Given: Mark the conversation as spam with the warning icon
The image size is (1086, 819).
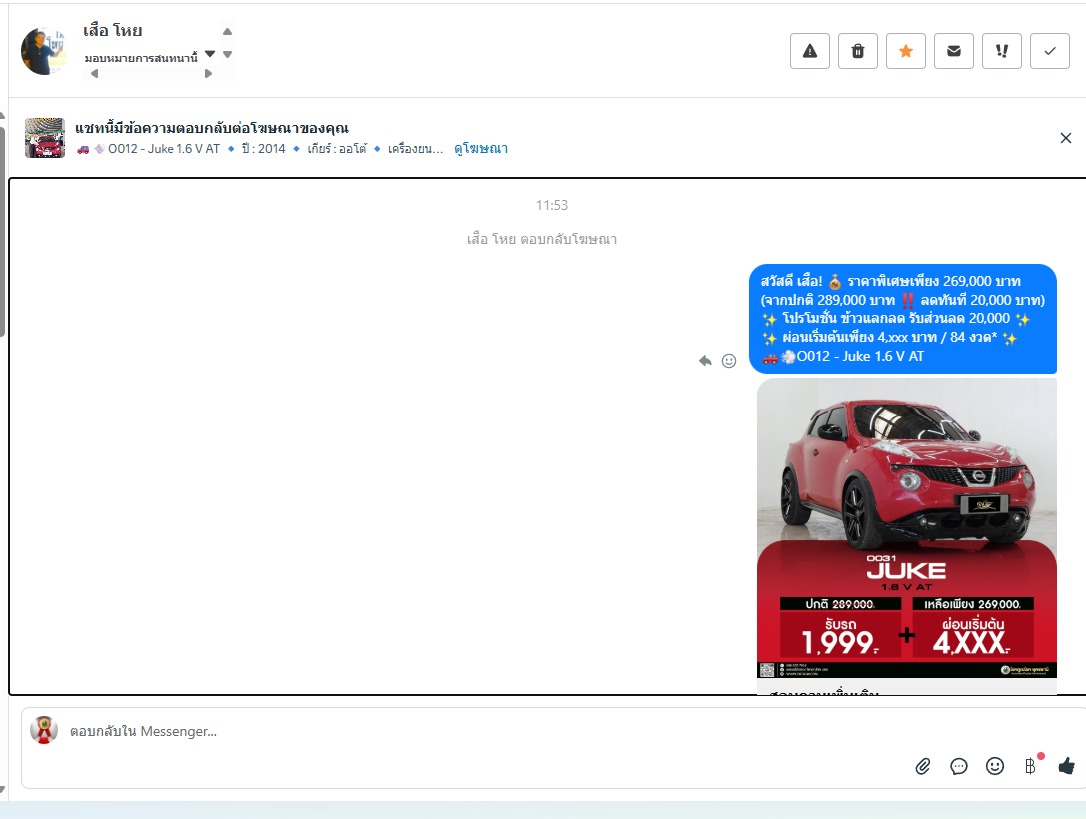Looking at the screenshot, I should pyautogui.click(x=810, y=51).
